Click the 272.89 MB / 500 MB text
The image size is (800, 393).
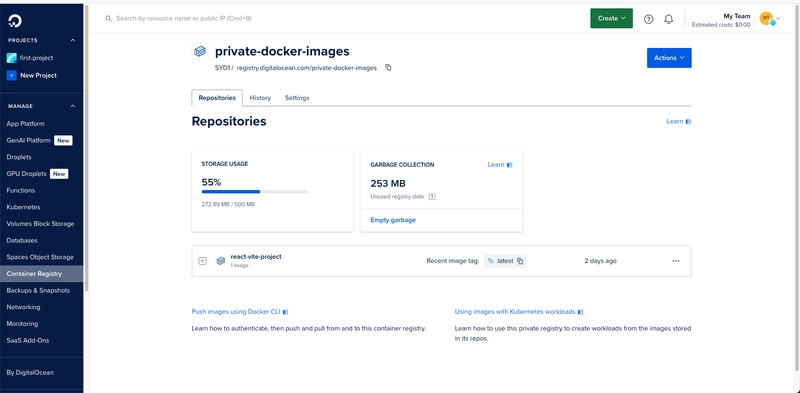228,204
